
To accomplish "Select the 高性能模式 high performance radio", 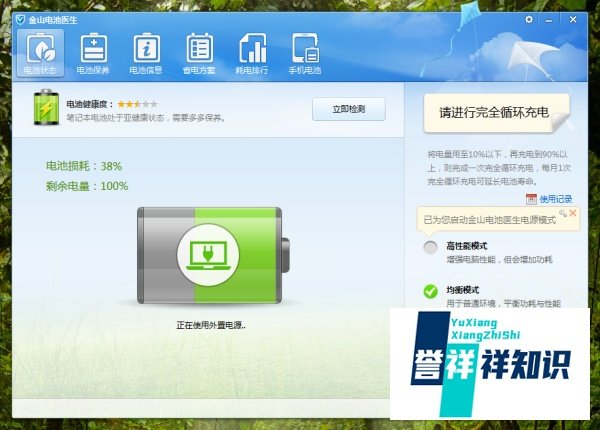I will [430, 248].
